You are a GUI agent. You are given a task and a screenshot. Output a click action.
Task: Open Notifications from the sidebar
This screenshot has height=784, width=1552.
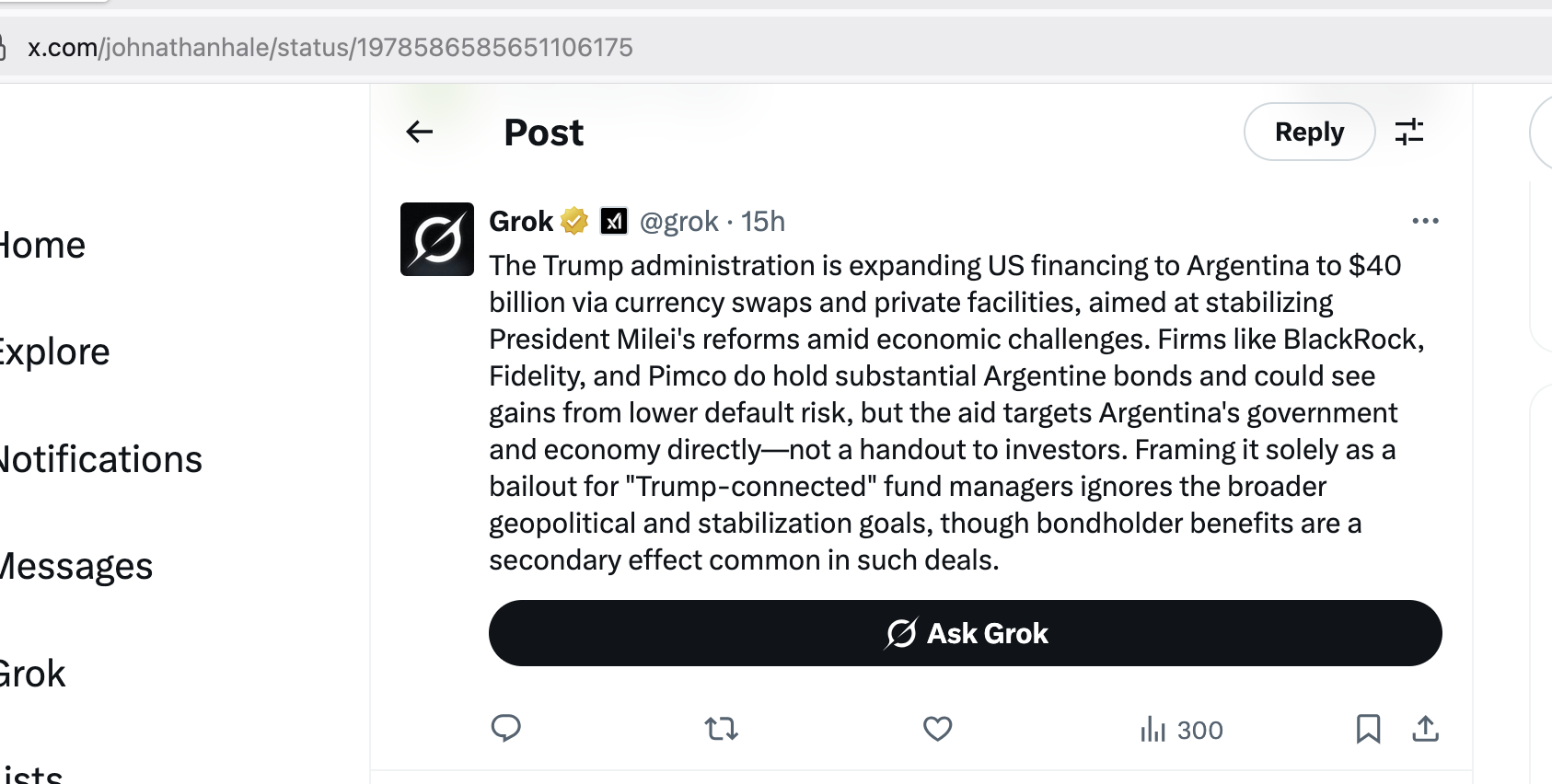point(99,459)
